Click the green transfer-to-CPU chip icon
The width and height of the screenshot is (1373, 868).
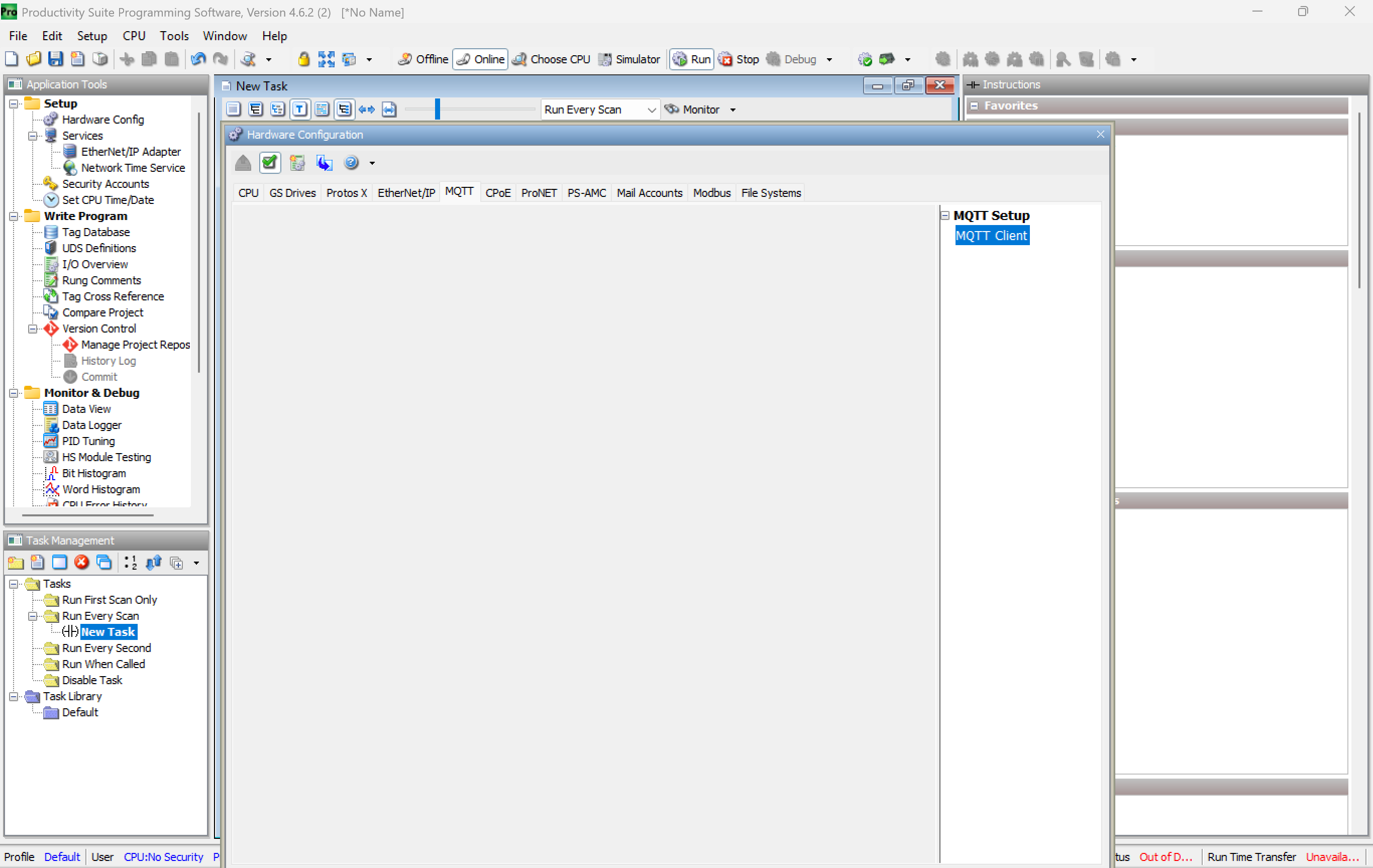click(x=887, y=59)
